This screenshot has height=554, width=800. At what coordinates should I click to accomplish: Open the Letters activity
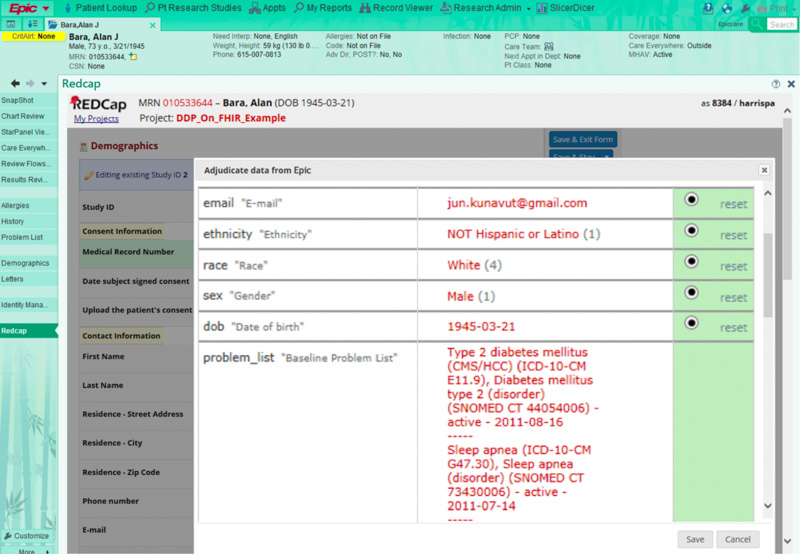tap(29, 279)
